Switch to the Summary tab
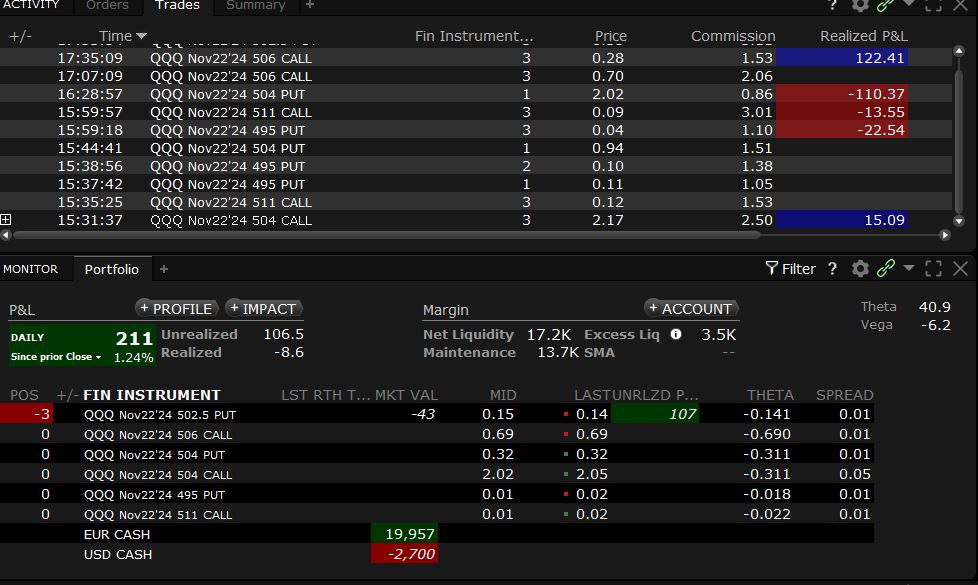 256,6
